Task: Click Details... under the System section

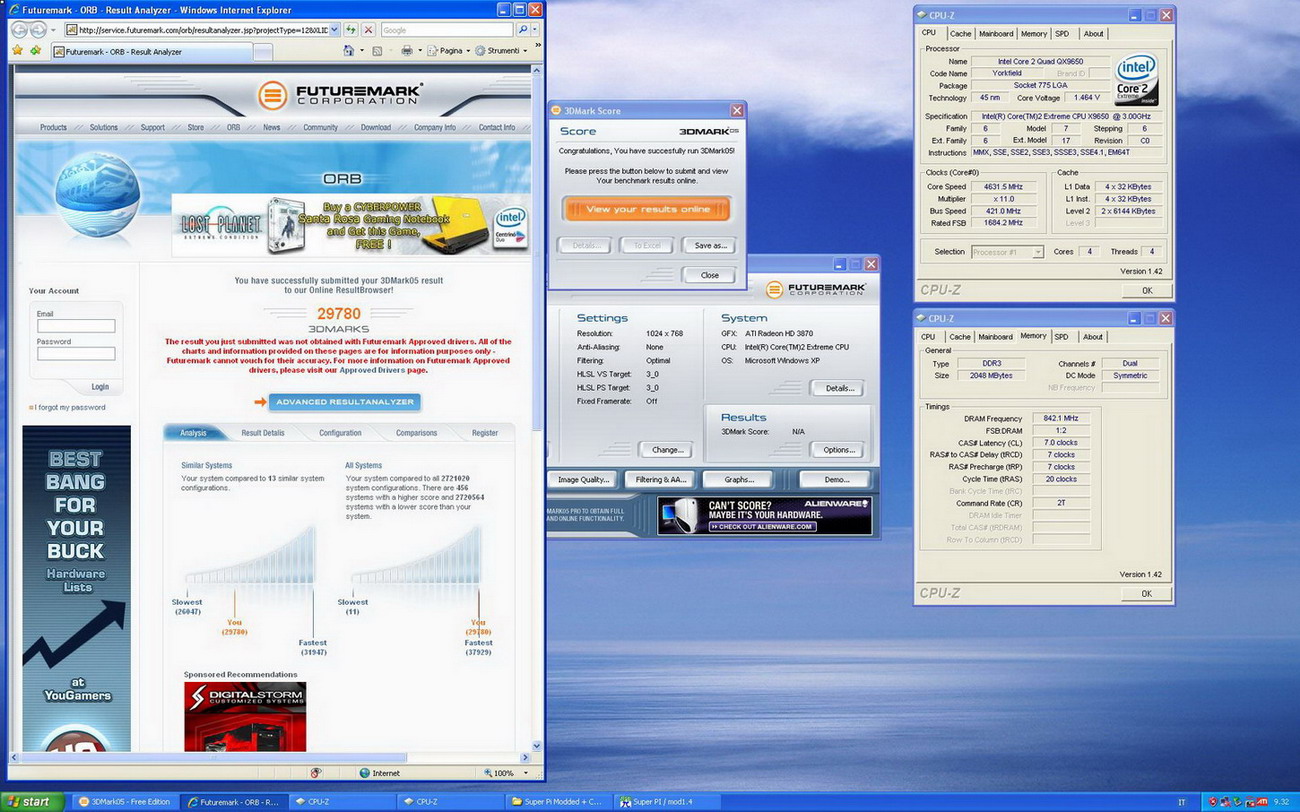Action: coord(838,388)
